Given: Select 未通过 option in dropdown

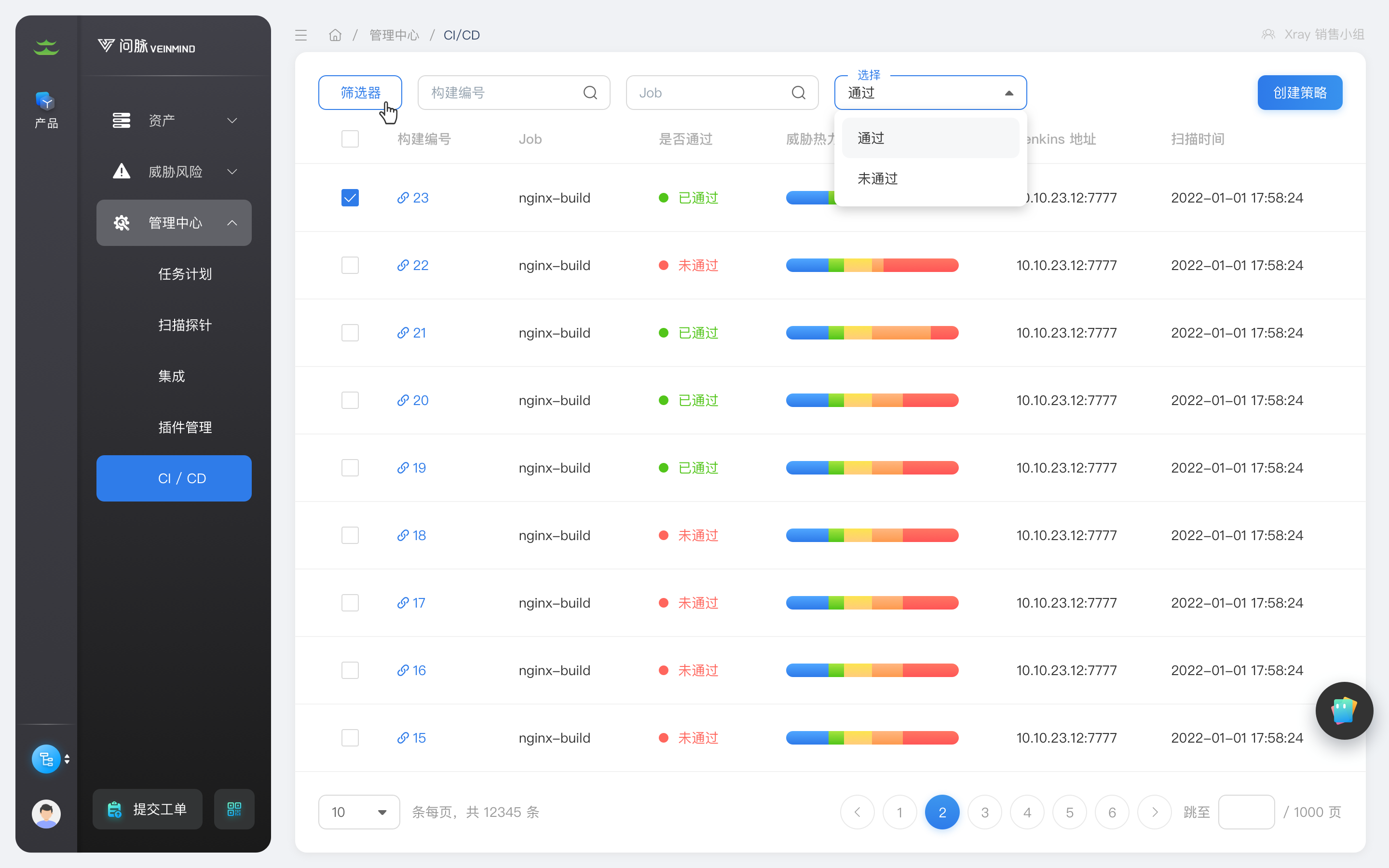Looking at the screenshot, I should click(x=878, y=178).
